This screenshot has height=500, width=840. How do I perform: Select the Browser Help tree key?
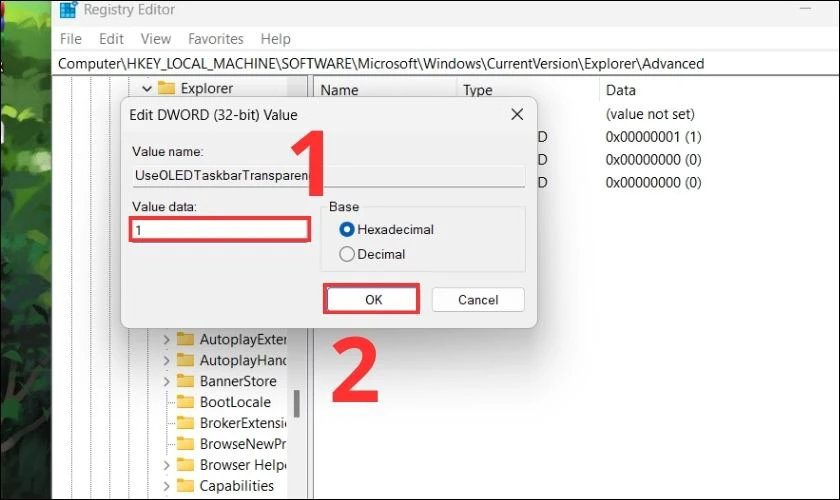pyautogui.click(x=243, y=465)
